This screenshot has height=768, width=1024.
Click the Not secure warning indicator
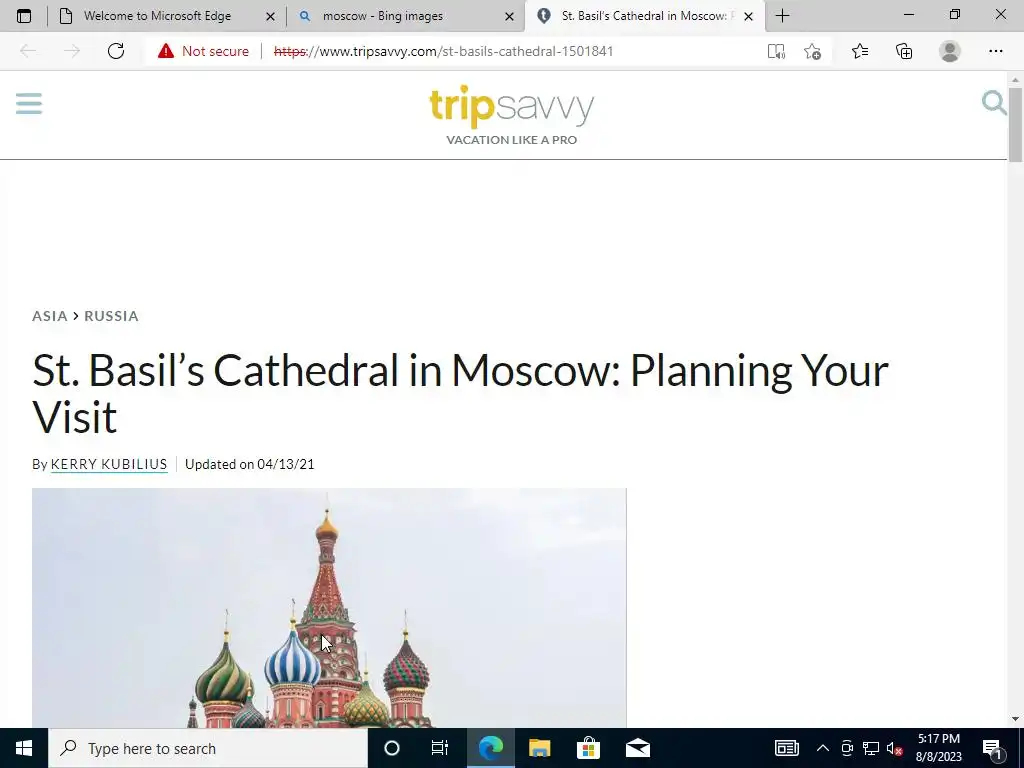[203, 51]
